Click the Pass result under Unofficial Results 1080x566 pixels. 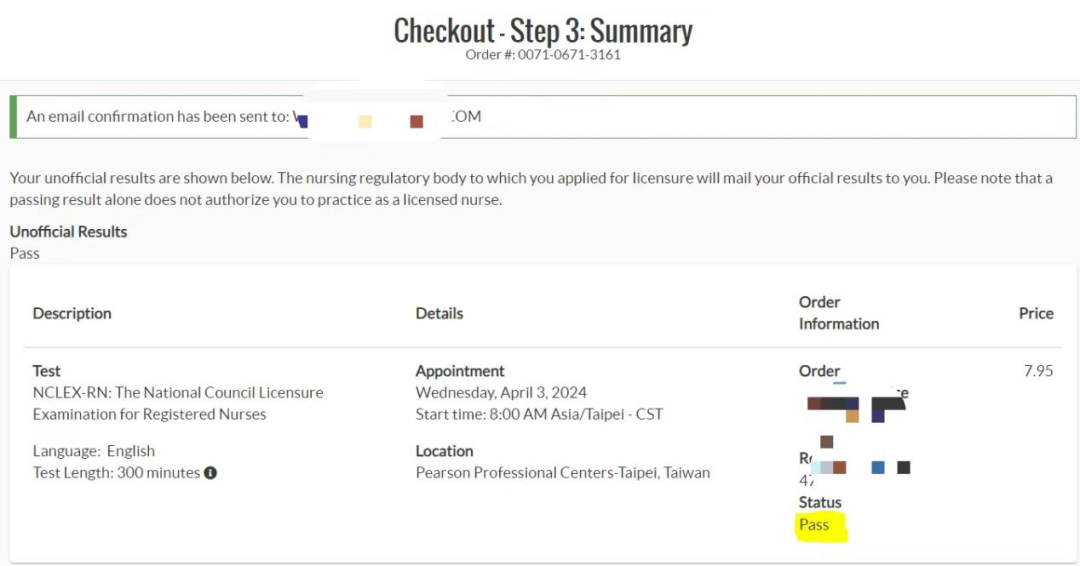click(24, 253)
